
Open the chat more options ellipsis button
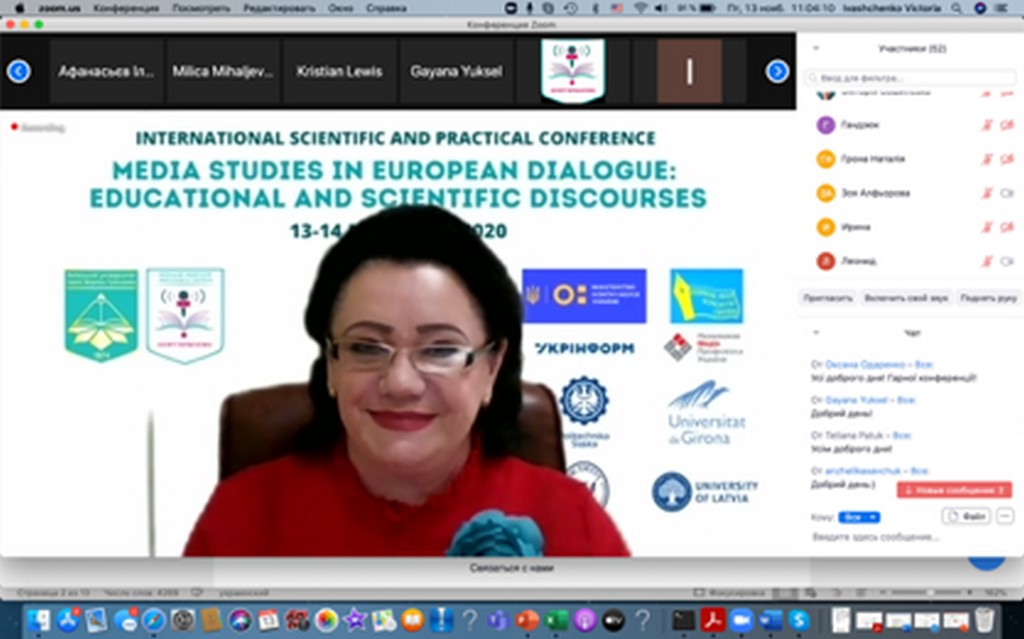point(1005,516)
